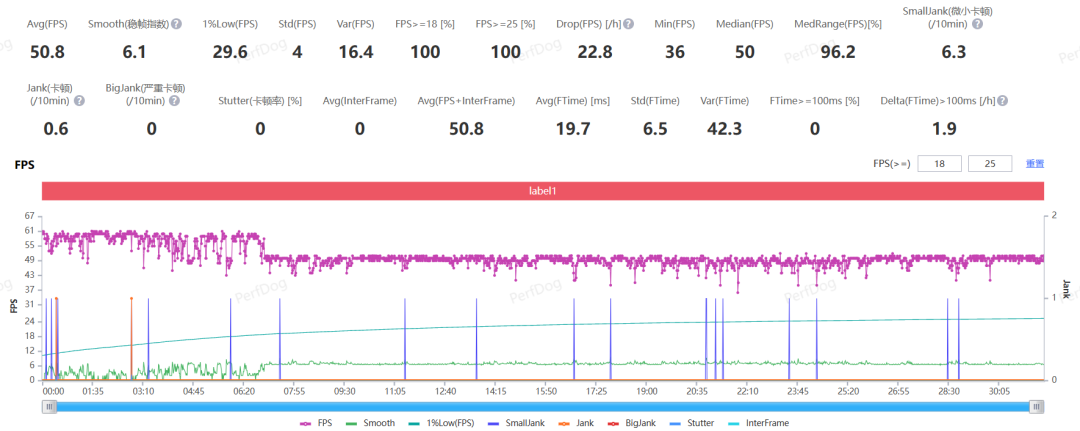Click the Avg(FPS) label

(x=48, y=24)
